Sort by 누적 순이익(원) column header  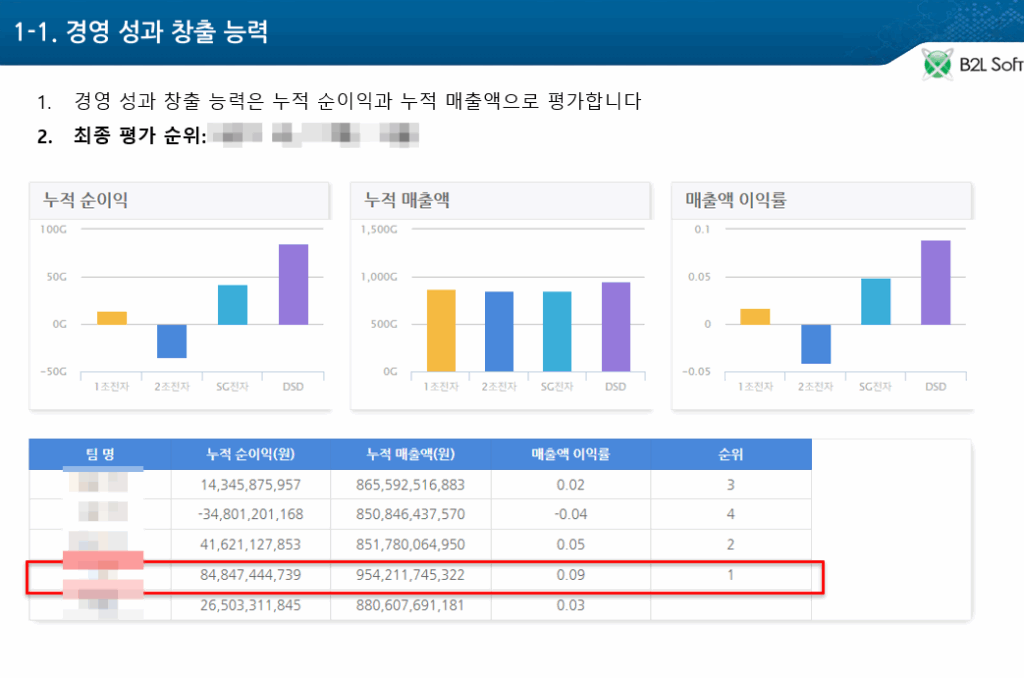pos(251,455)
